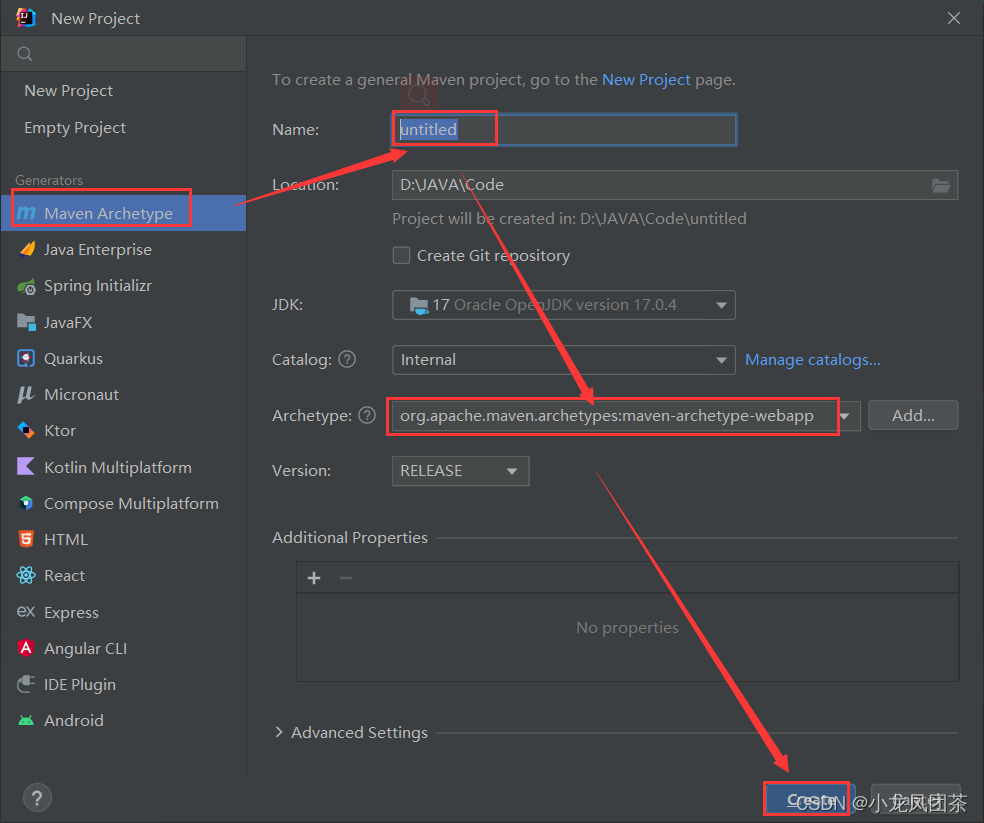Select Quarkus in Generators list
The image size is (984, 823).
124,358
